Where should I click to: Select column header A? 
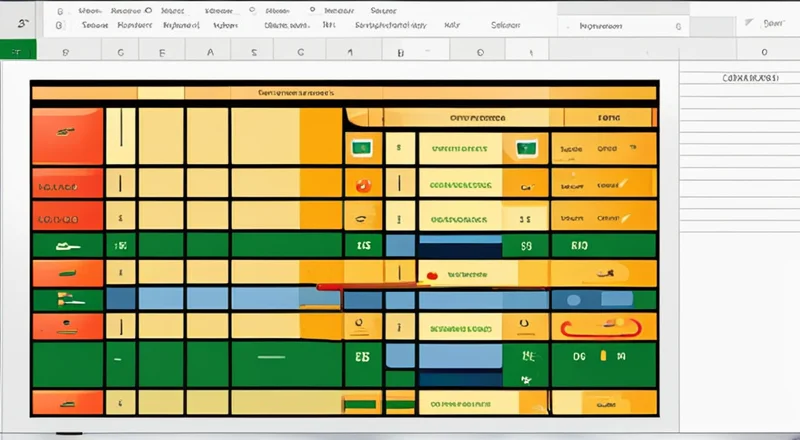coord(210,51)
